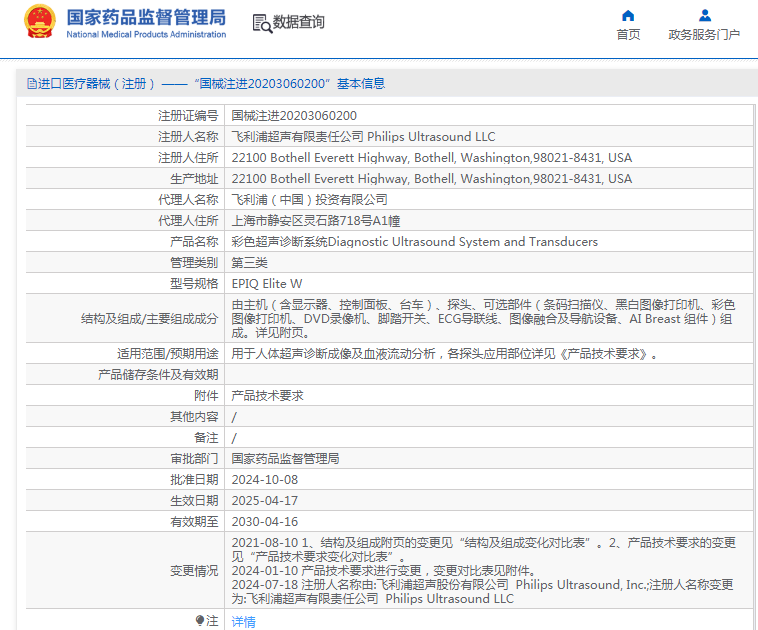
Task: Open 首页 link
Action: 628,34
